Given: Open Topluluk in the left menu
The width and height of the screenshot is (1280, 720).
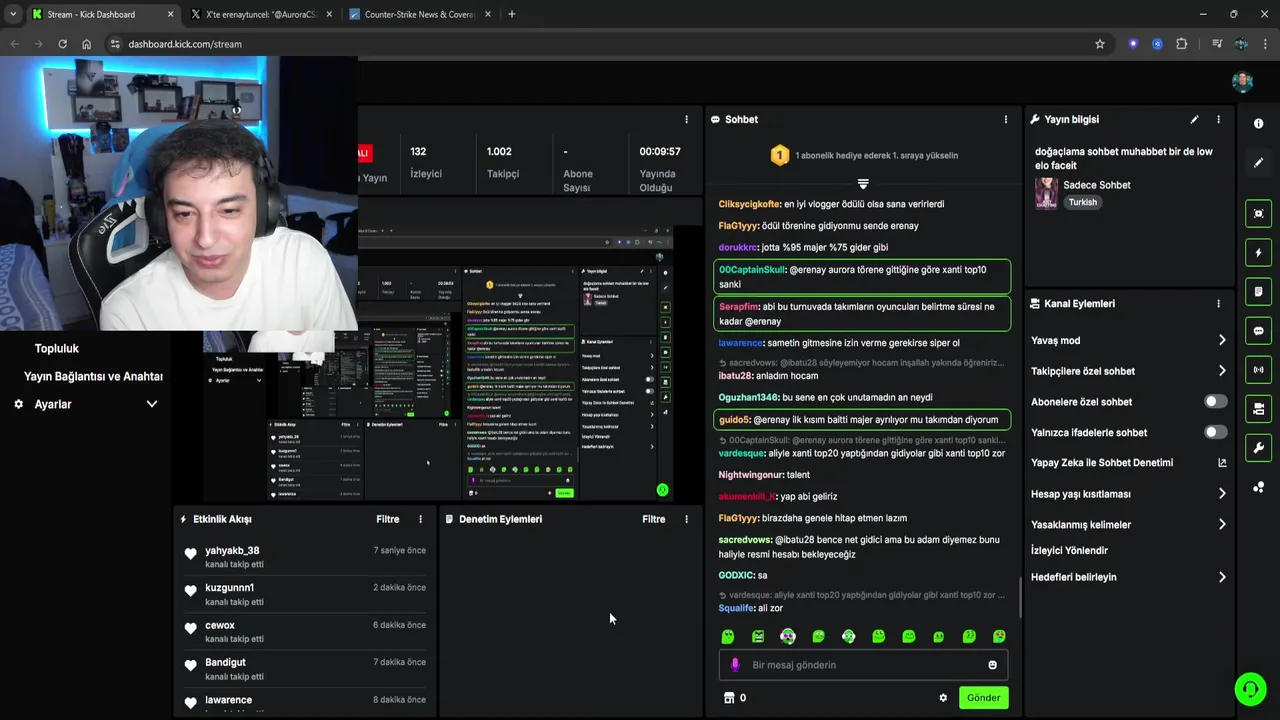Looking at the screenshot, I should pos(57,348).
